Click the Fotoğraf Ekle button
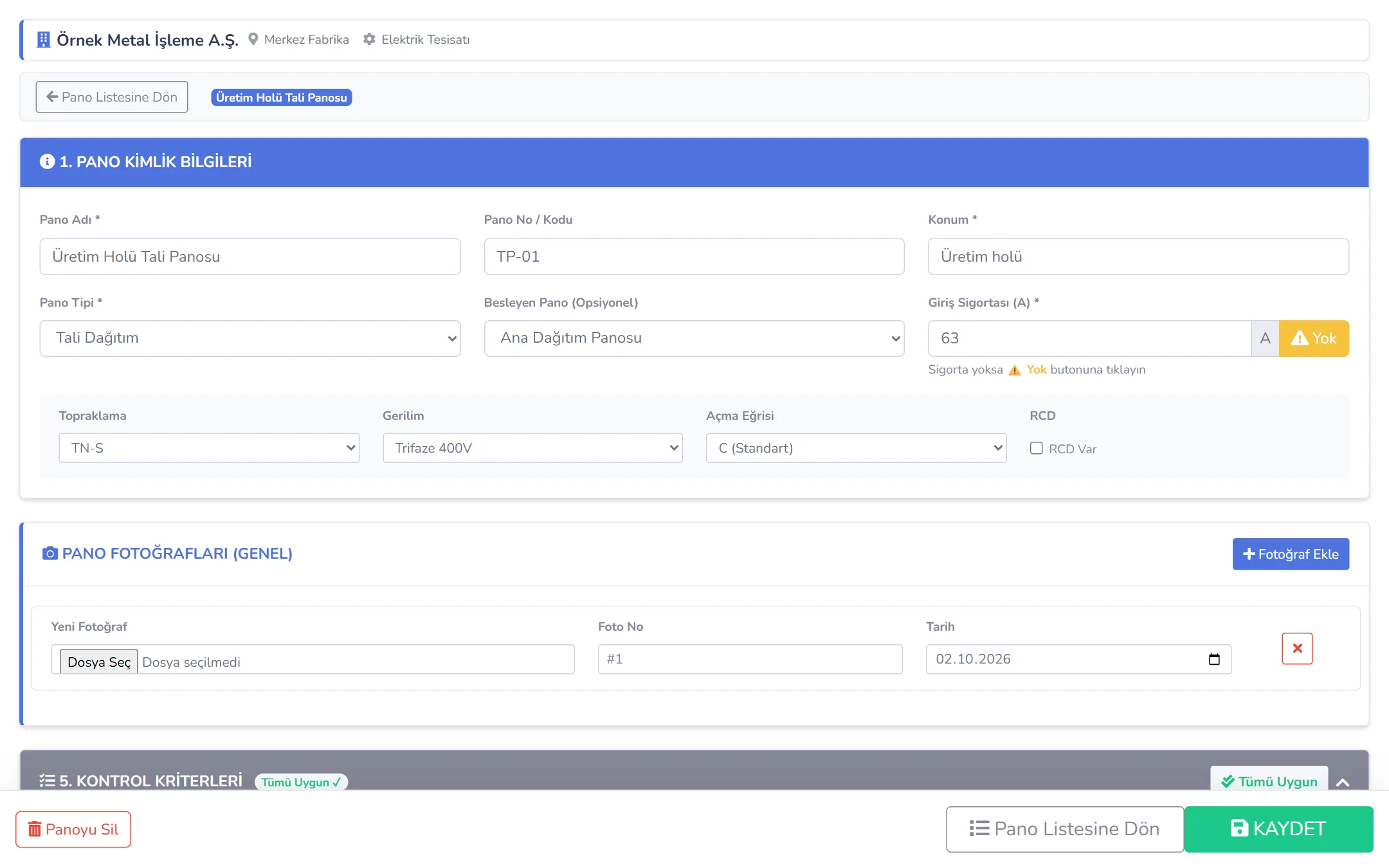The image size is (1389, 868). pyautogui.click(x=1291, y=554)
